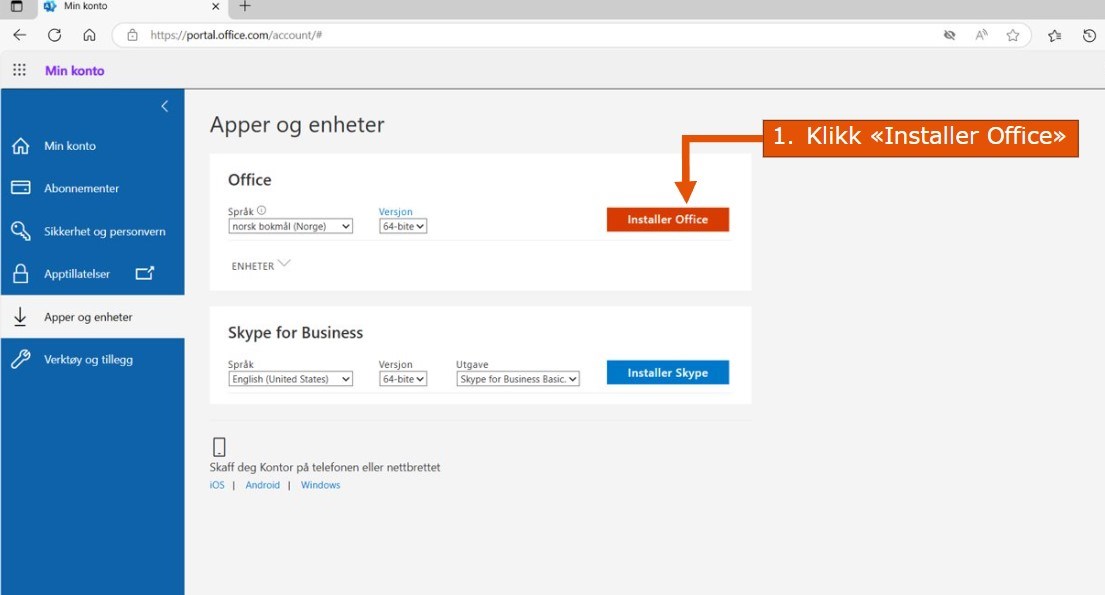
Task: Add page to favorites star icon
Action: tap(1013, 35)
